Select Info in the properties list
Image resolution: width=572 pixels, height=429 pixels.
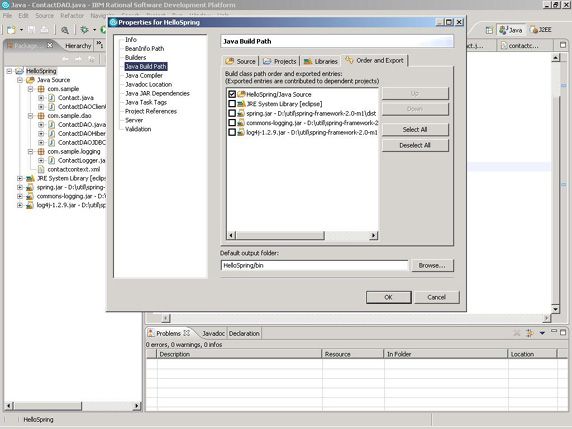[131, 39]
